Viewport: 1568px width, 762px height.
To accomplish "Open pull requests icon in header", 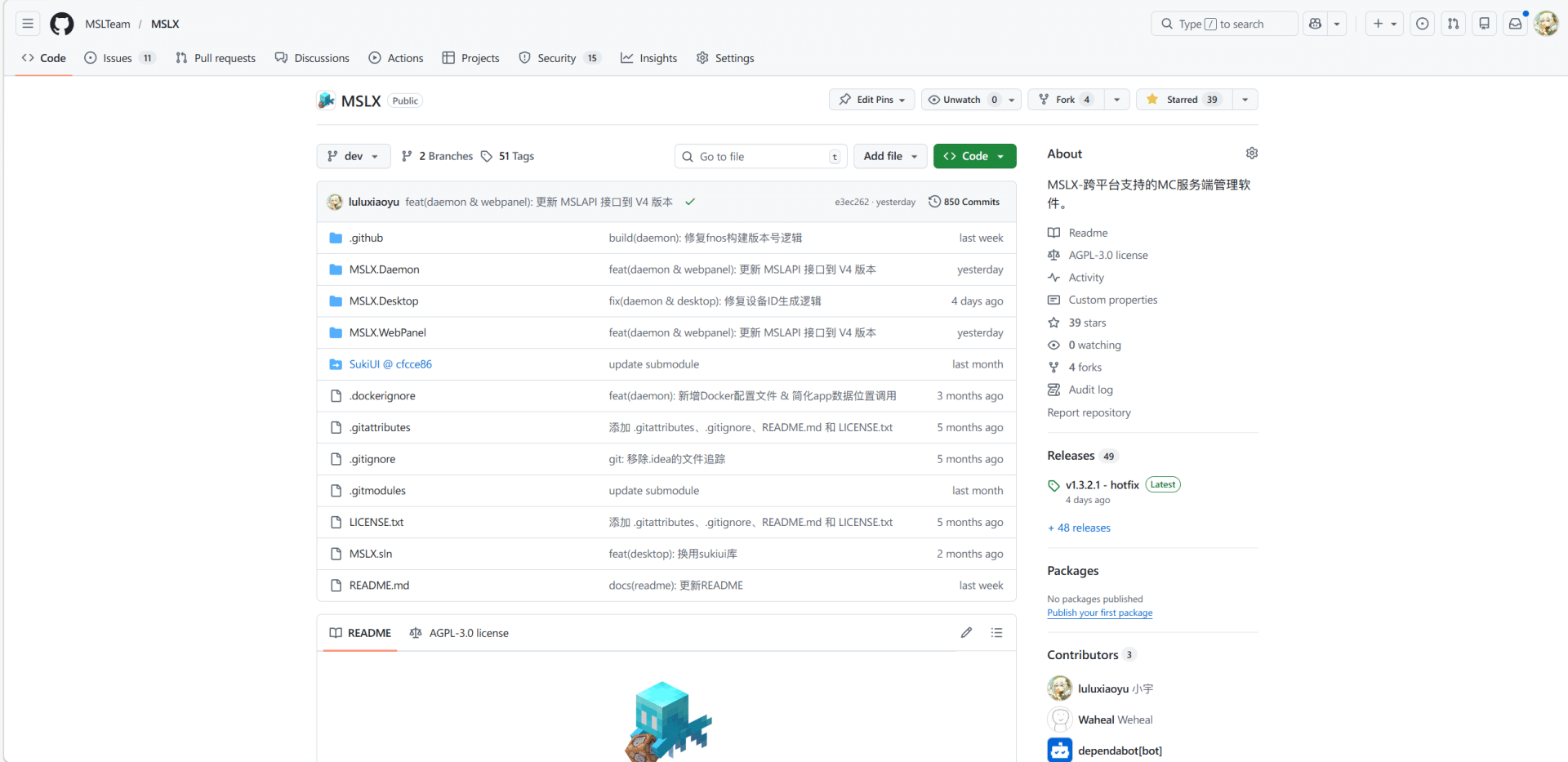I will coord(1453,24).
